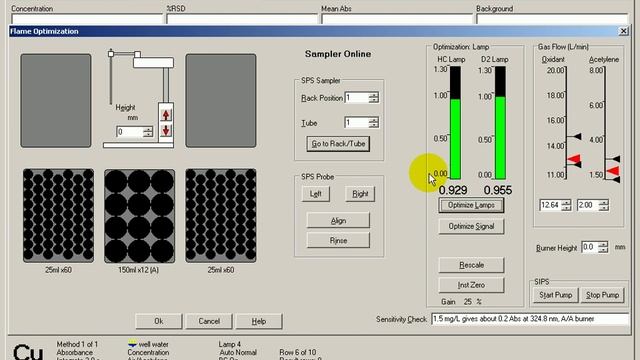Adjust the Acetylene flow spinner
Screen dimensions: 640x360
pyautogui.click(x=603, y=205)
